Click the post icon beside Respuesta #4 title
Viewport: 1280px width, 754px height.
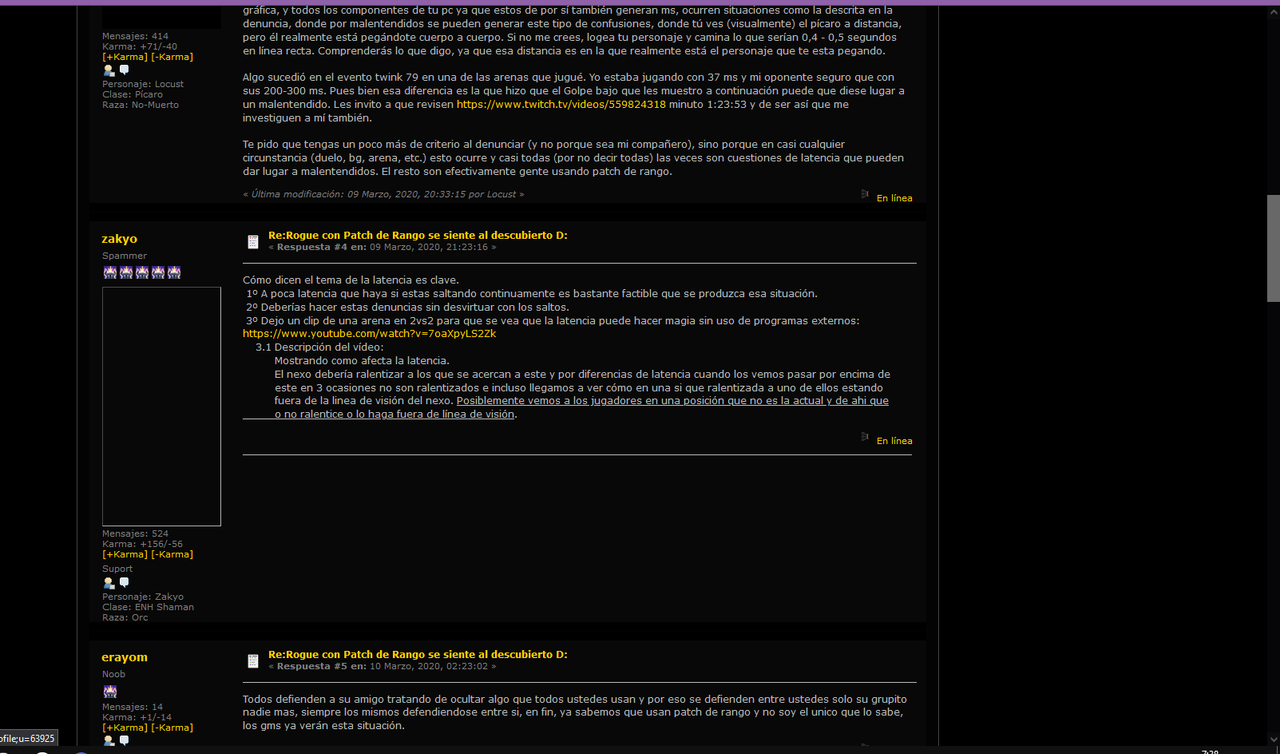[253, 241]
